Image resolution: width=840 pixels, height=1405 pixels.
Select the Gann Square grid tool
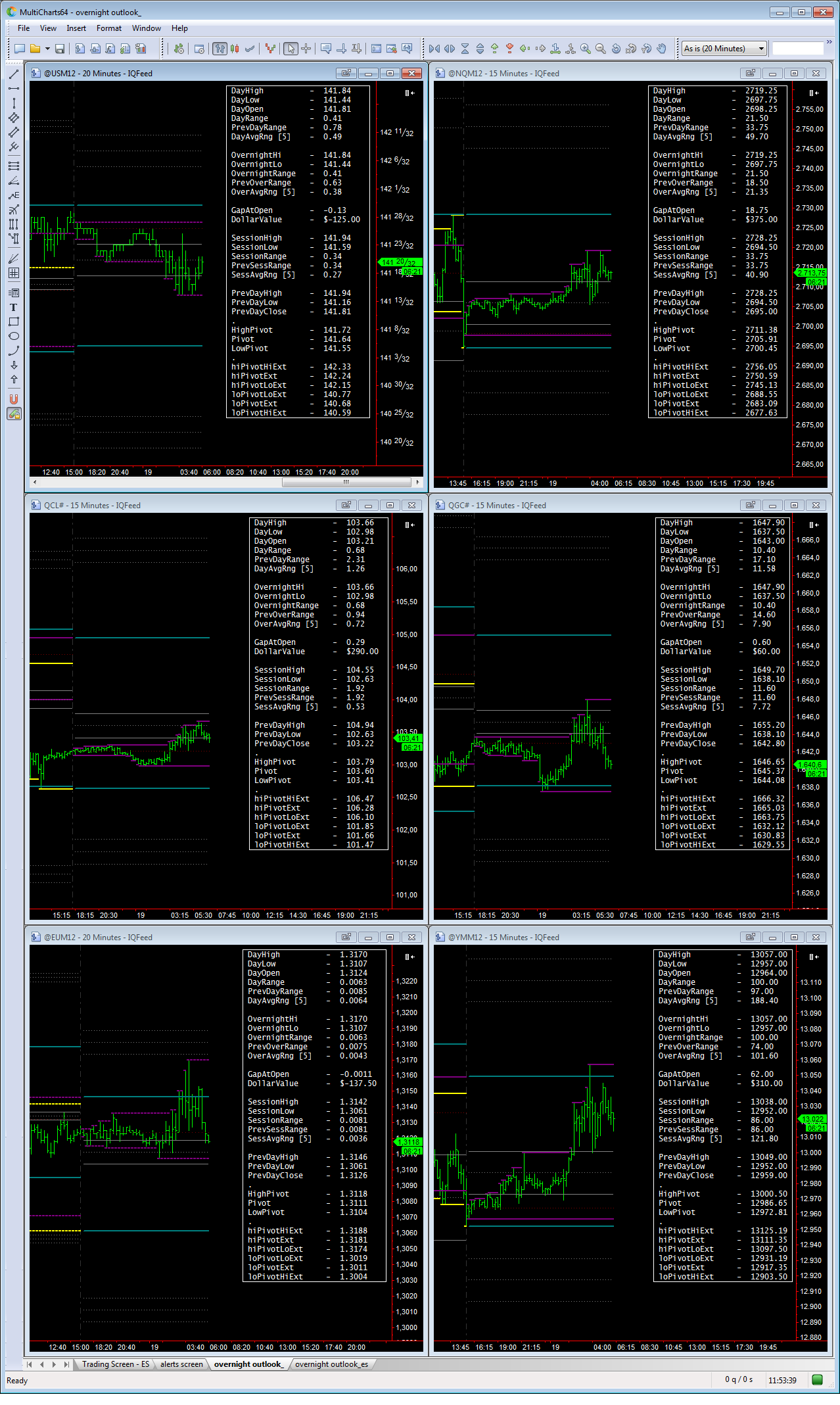tap(14, 273)
